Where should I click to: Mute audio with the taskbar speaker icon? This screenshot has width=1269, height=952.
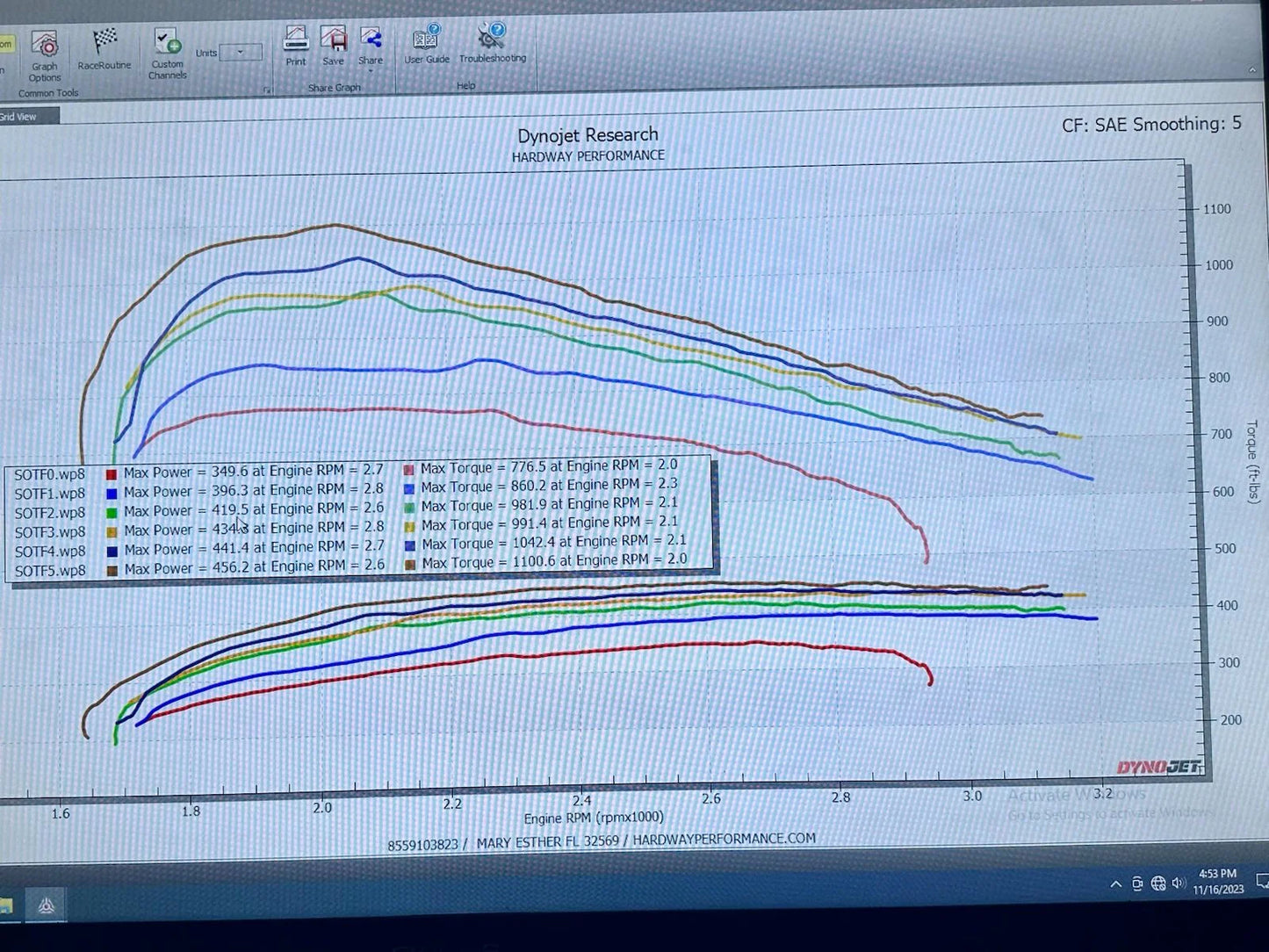click(x=1180, y=884)
